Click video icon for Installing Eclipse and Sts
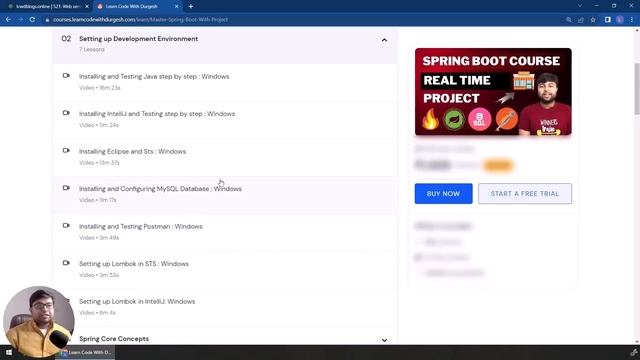 tap(66, 151)
